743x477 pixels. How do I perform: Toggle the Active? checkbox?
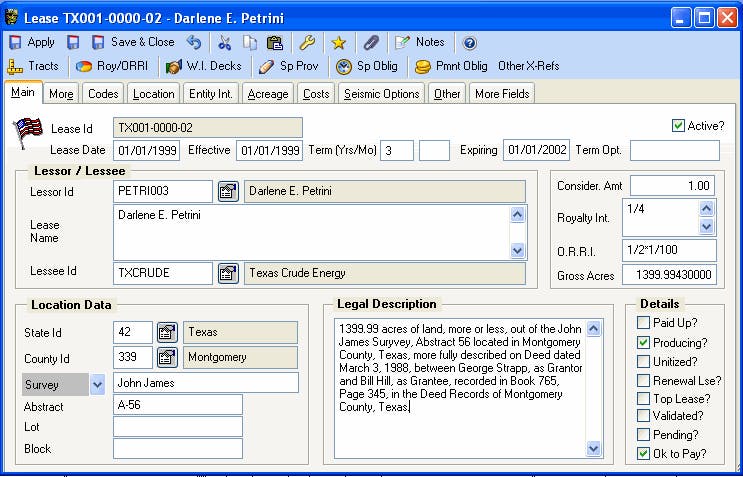[678, 126]
